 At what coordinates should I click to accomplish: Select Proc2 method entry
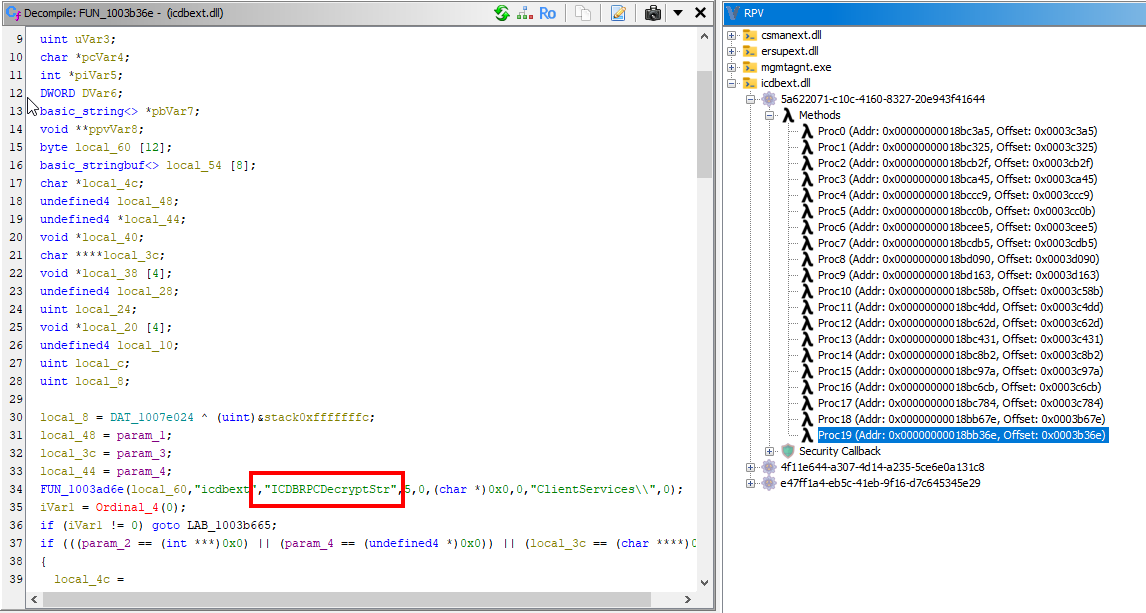click(x=955, y=164)
